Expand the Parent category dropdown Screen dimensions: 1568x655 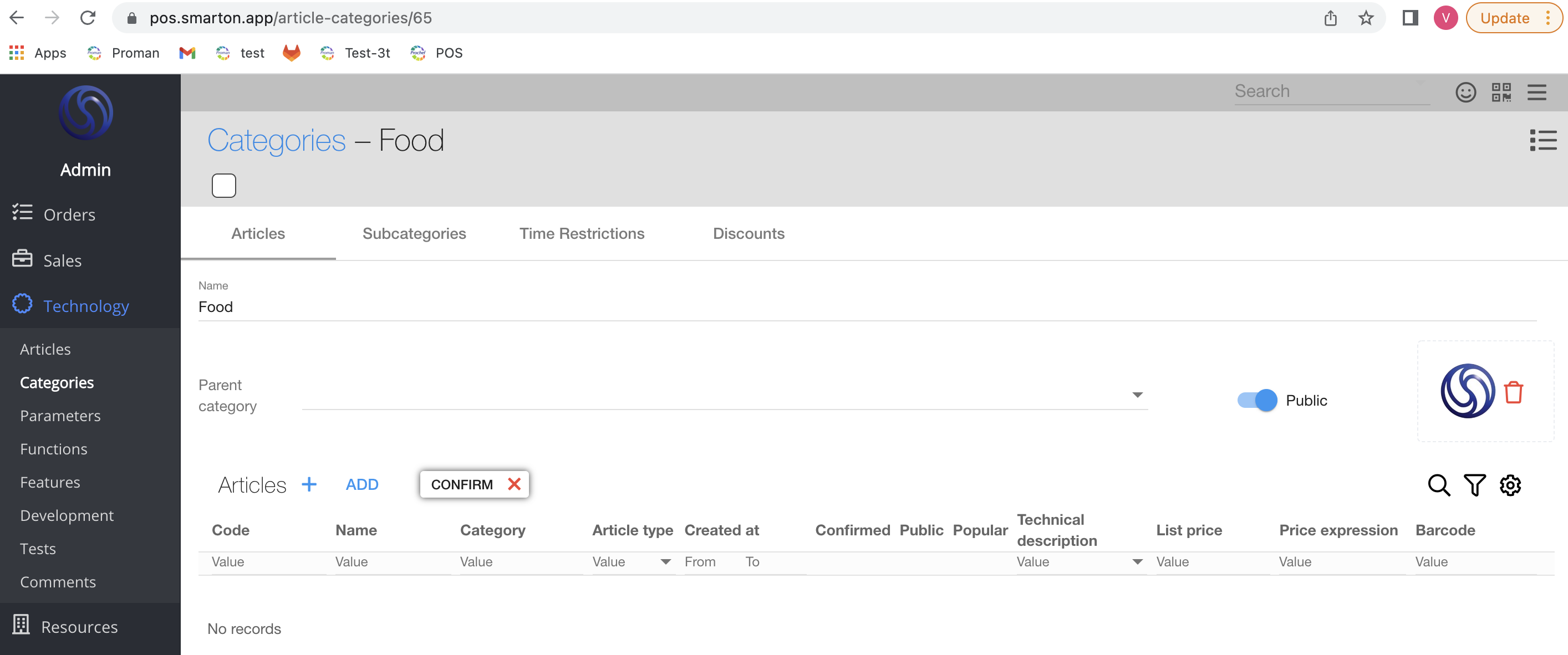pyautogui.click(x=1137, y=395)
